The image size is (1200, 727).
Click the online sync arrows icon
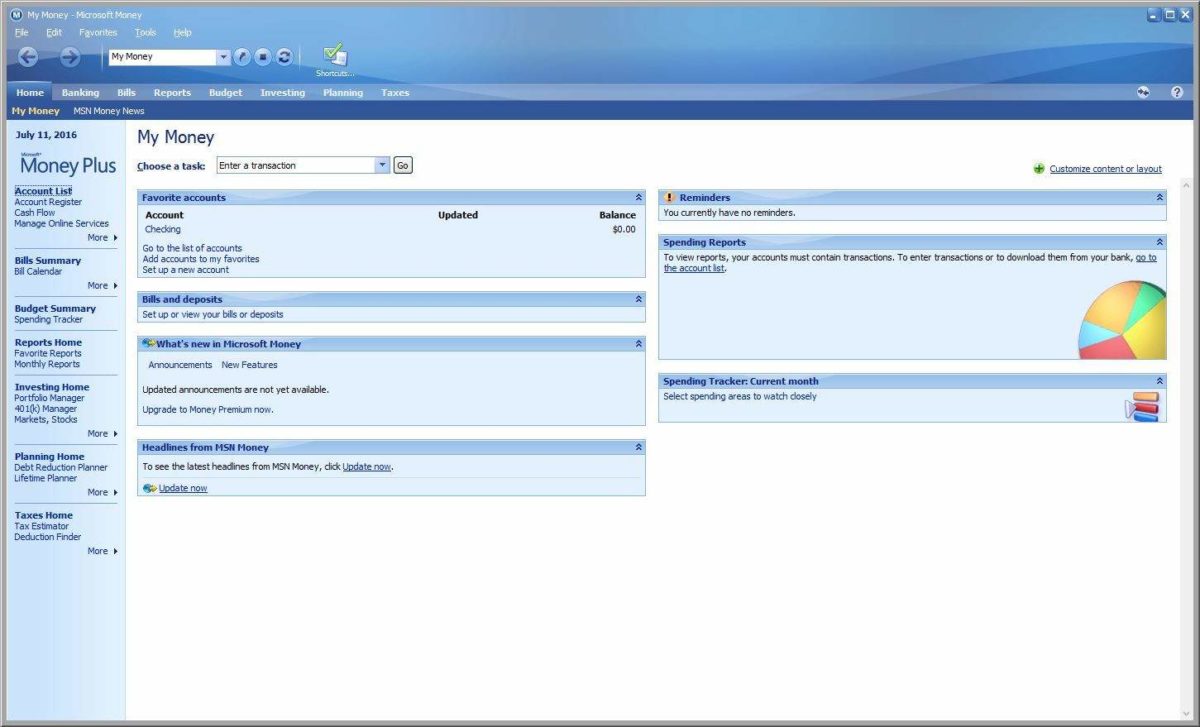(x=1143, y=92)
